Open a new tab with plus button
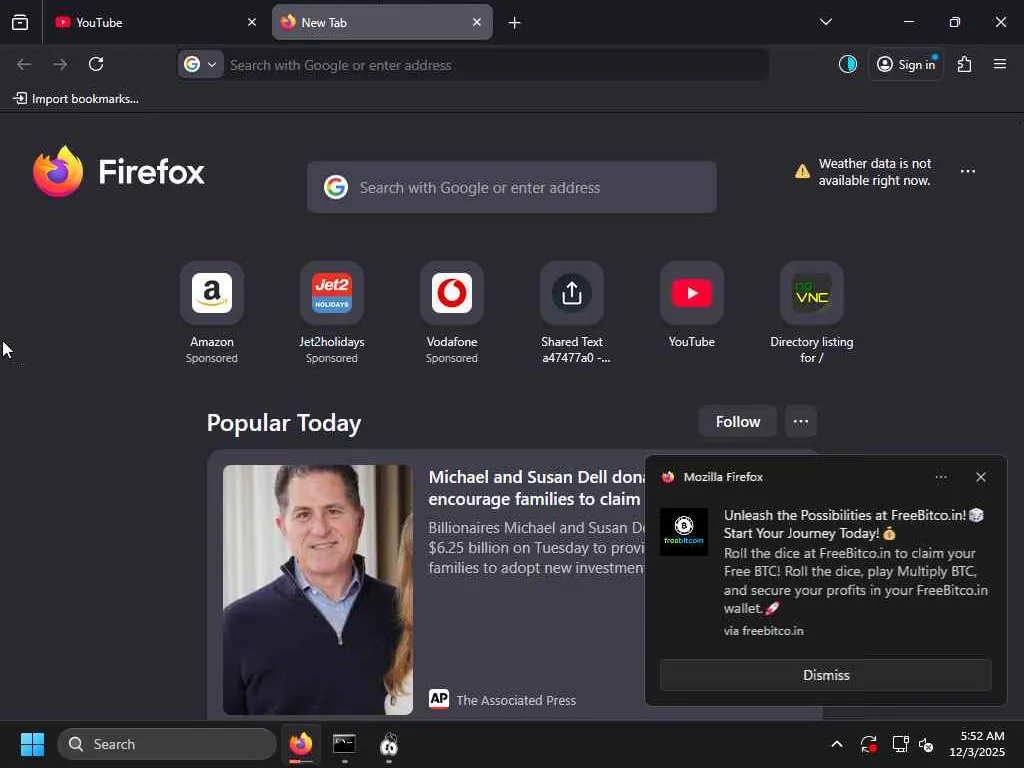The height and width of the screenshot is (768, 1024). pos(515,23)
